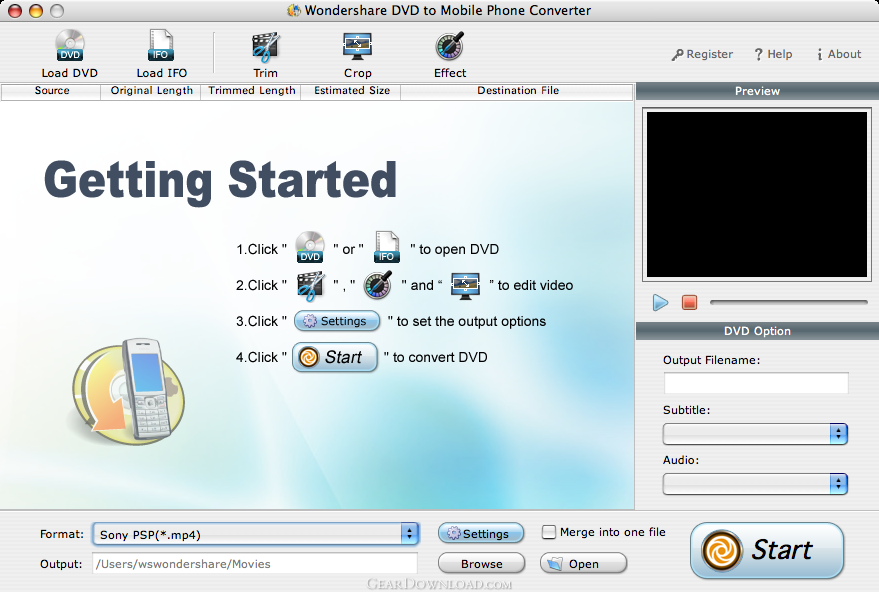Click the DVD disc icon in Getting Started step 1
879x592 pixels.
click(310, 247)
